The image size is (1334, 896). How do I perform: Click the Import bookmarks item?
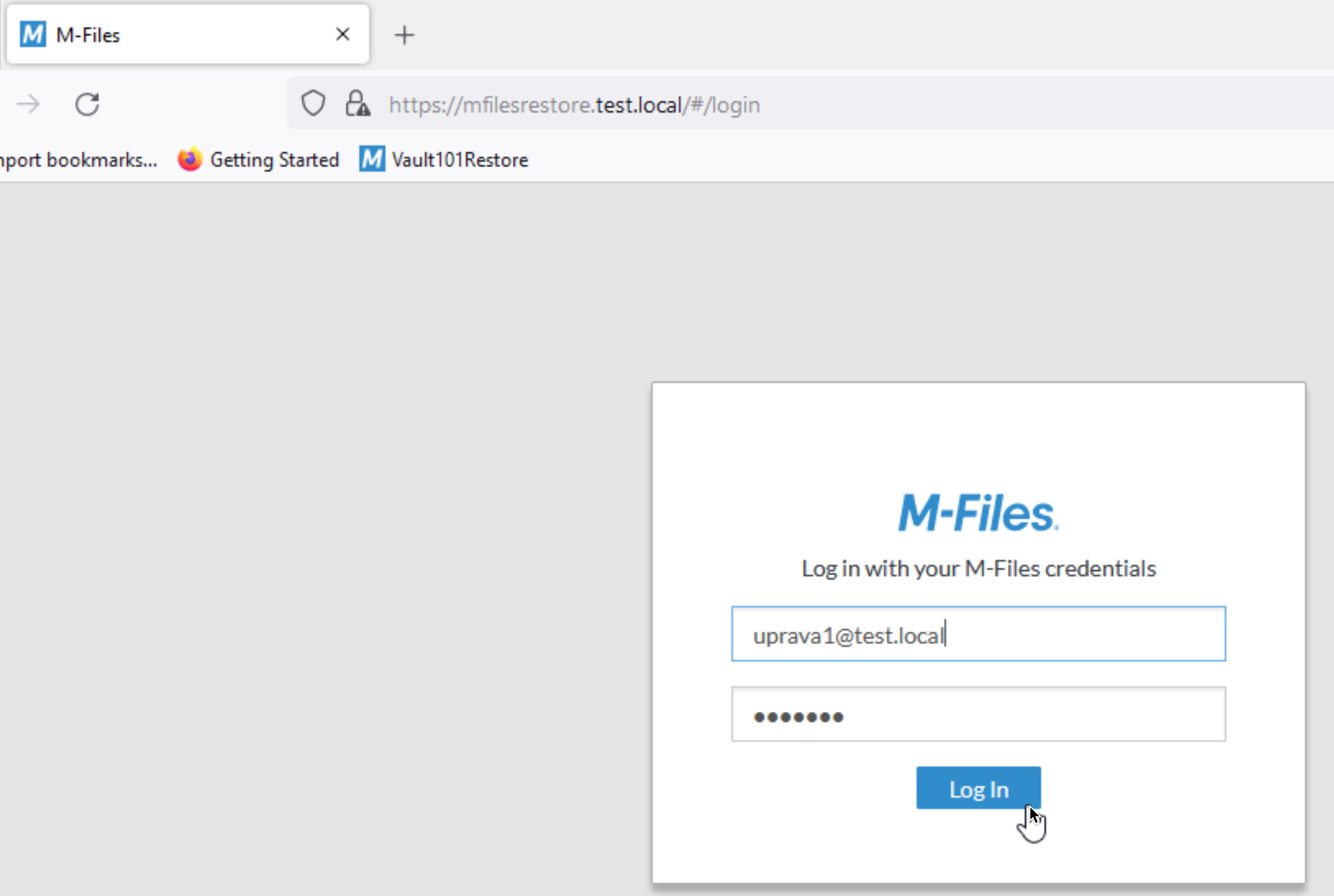78,159
